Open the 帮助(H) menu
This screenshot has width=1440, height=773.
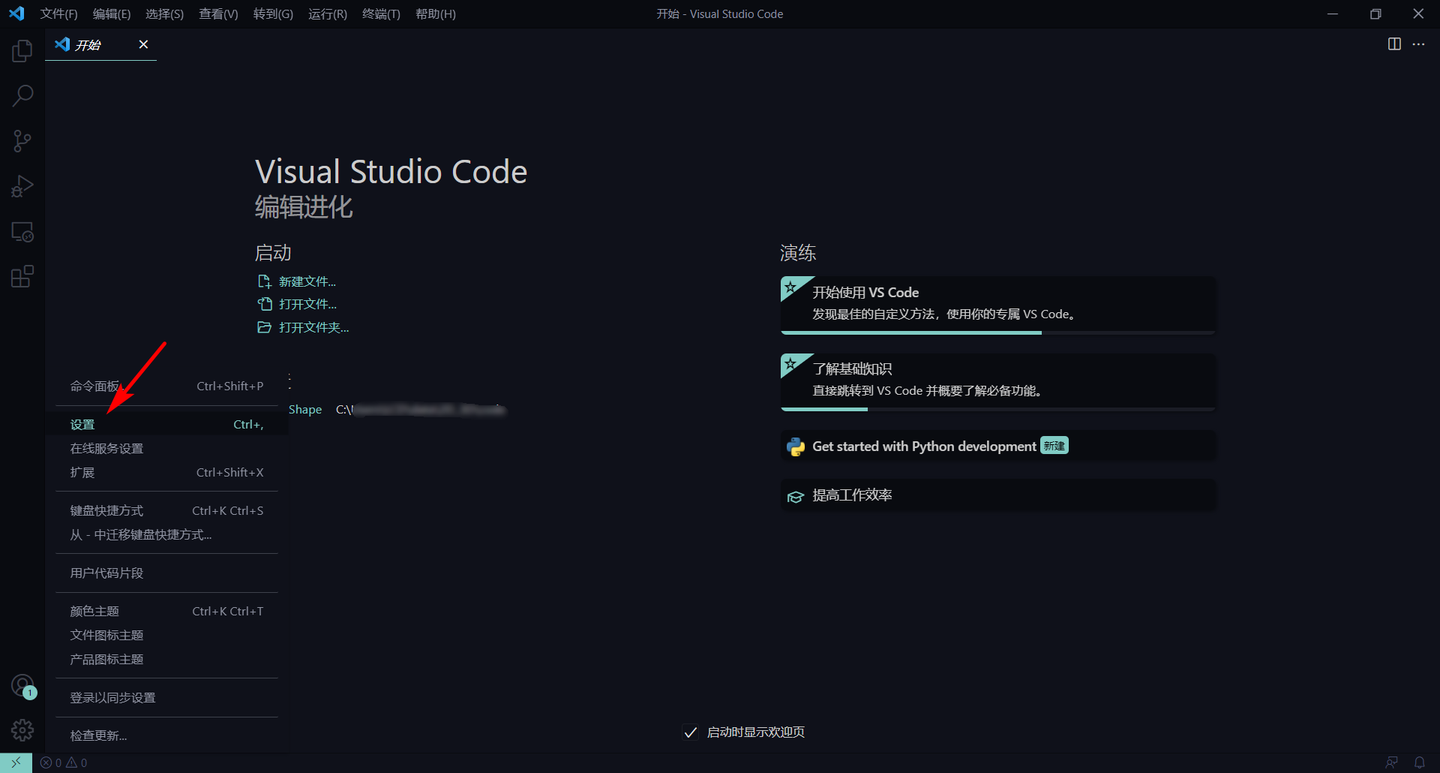coord(435,14)
